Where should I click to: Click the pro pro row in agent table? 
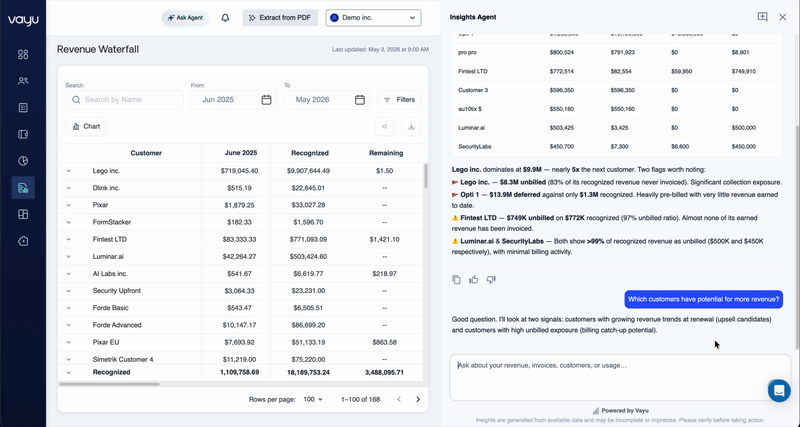tap(617, 53)
